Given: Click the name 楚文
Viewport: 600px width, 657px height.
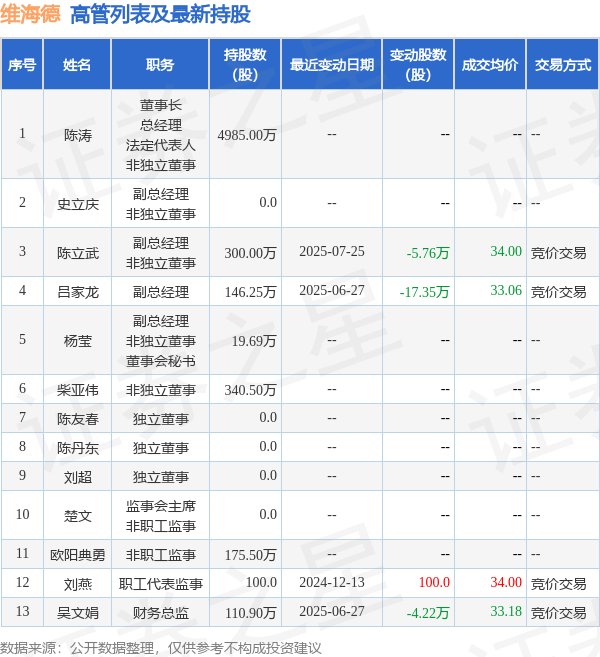Looking at the screenshot, I should [x=78, y=516].
